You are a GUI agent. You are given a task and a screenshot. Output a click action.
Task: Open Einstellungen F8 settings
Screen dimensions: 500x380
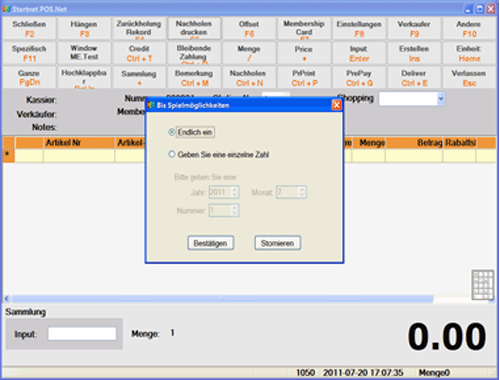pyautogui.click(x=359, y=29)
